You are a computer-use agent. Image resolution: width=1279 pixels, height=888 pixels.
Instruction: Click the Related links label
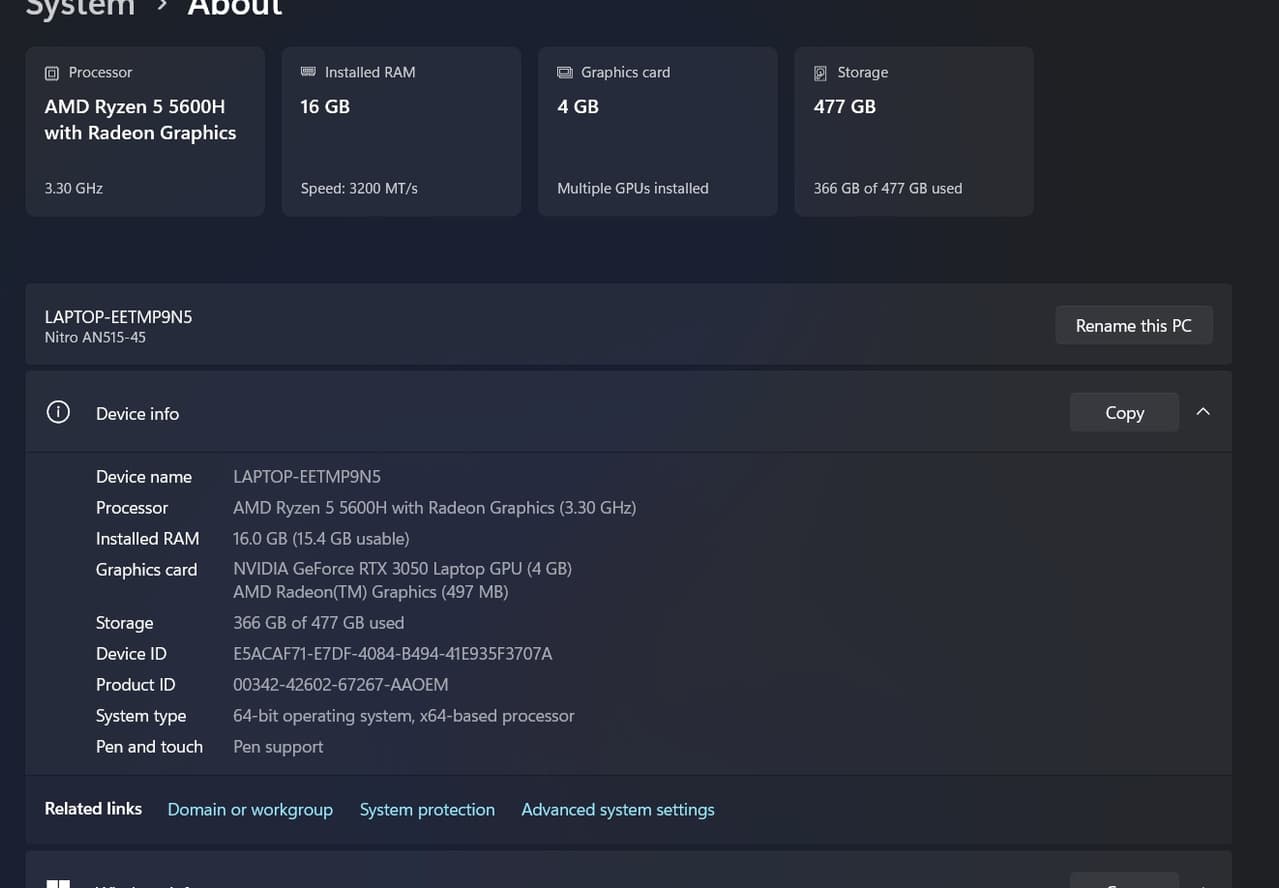(93, 808)
